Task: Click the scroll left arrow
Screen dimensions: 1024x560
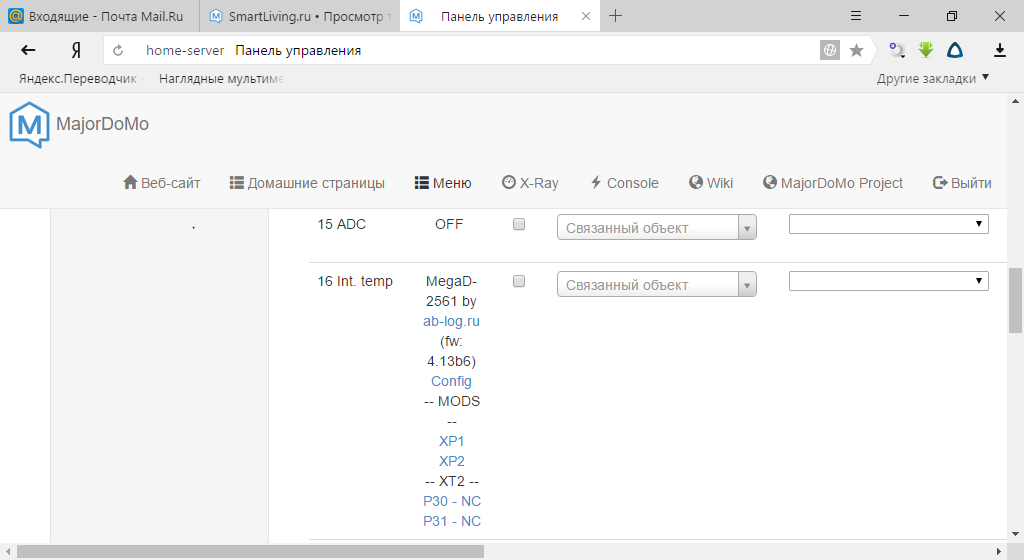Action: 8,552
